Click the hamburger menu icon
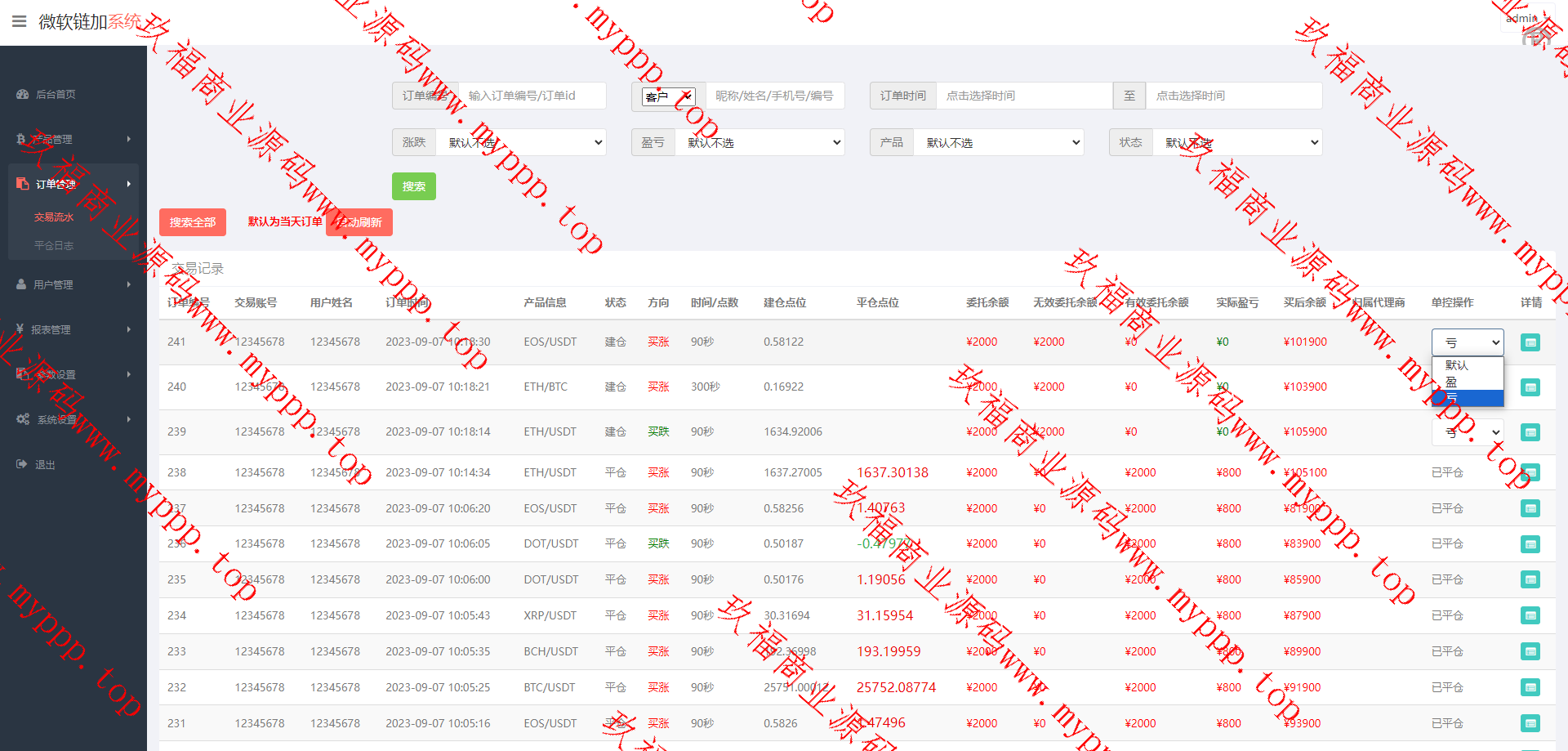Viewport: 1568px width, 751px height. 20,22
